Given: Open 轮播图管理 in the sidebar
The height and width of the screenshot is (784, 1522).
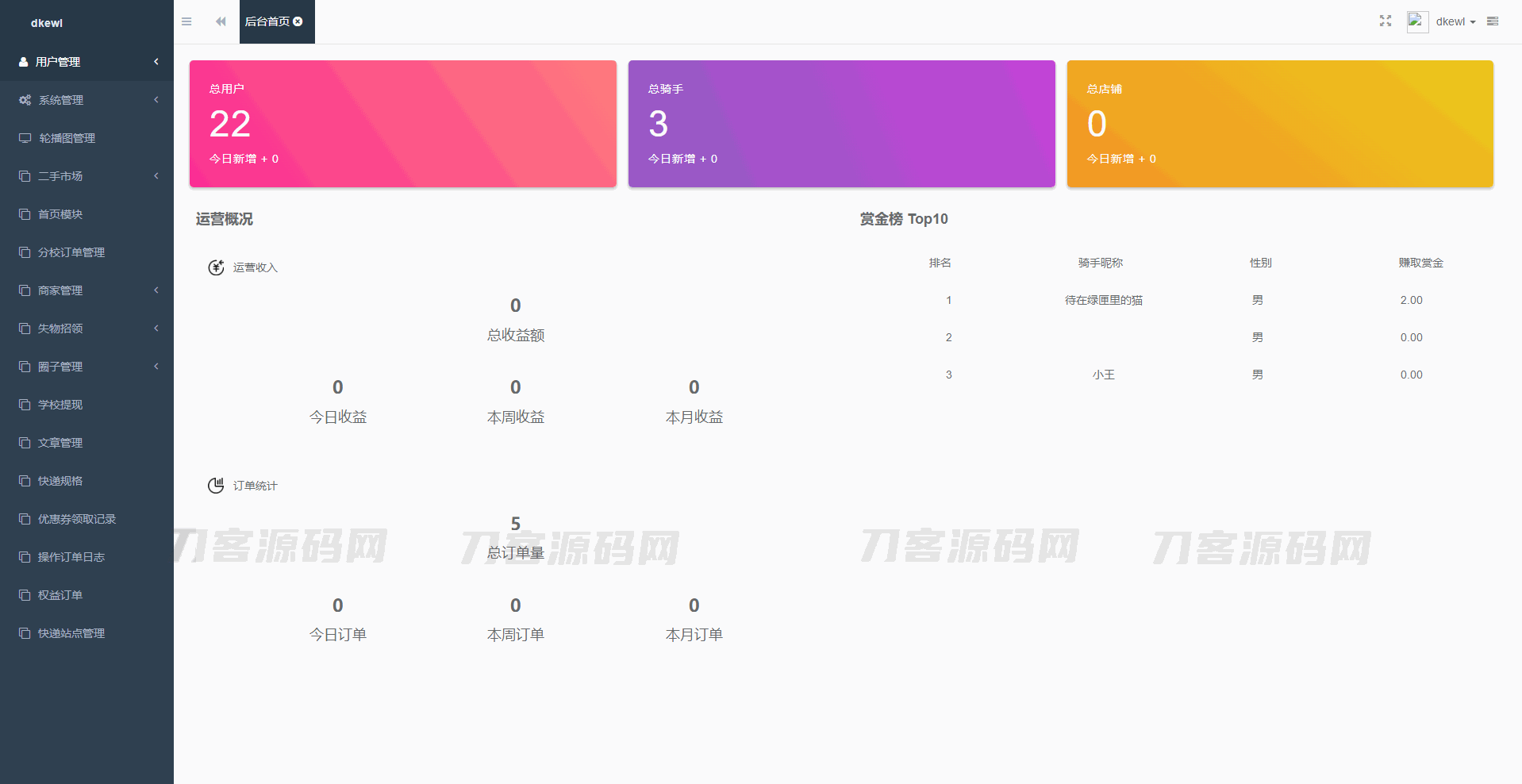Looking at the screenshot, I should 67,138.
